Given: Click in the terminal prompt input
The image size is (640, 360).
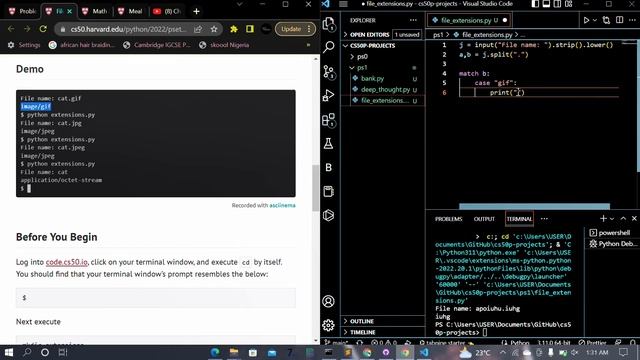Looking at the screenshot, I should [x=484, y=333].
